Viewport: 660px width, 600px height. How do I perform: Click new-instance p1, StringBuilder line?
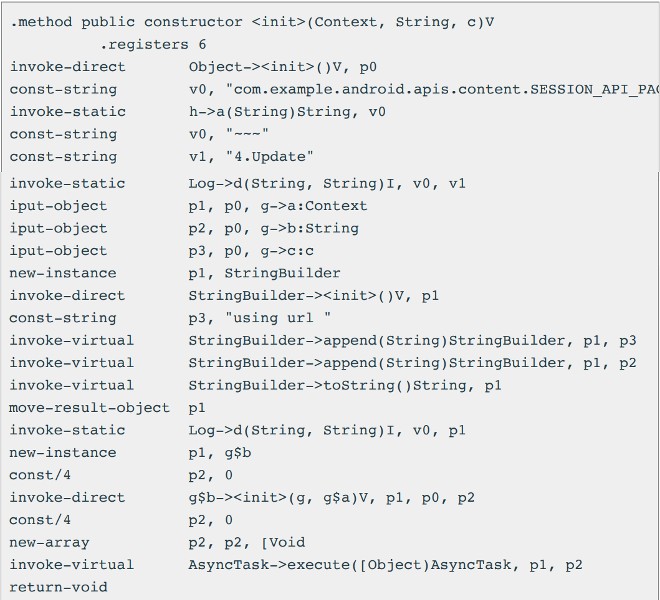pyautogui.click(x=175, y=273)
